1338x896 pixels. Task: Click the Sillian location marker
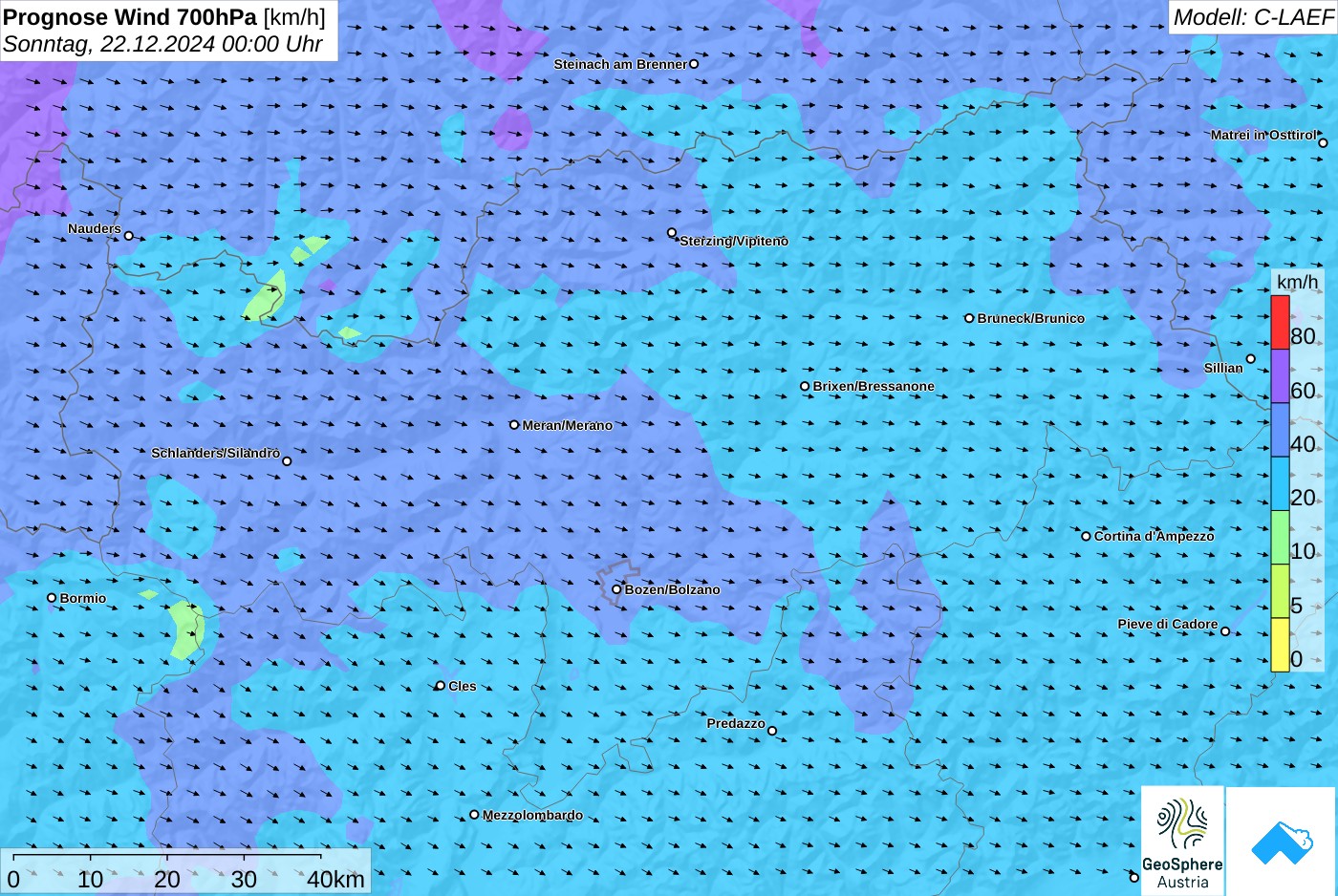click(x=1251, y=359)
